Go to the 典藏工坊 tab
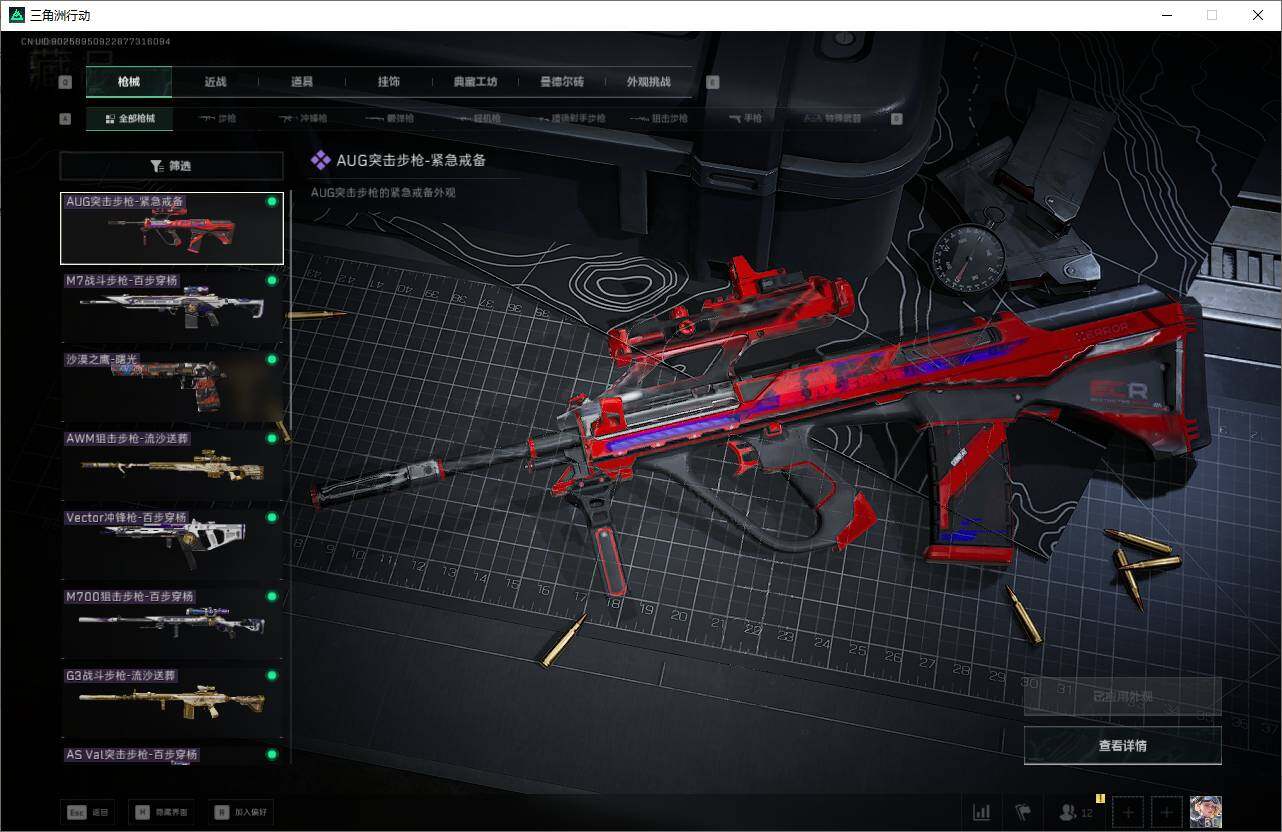The image size is (1282, 832). (475, 82)
